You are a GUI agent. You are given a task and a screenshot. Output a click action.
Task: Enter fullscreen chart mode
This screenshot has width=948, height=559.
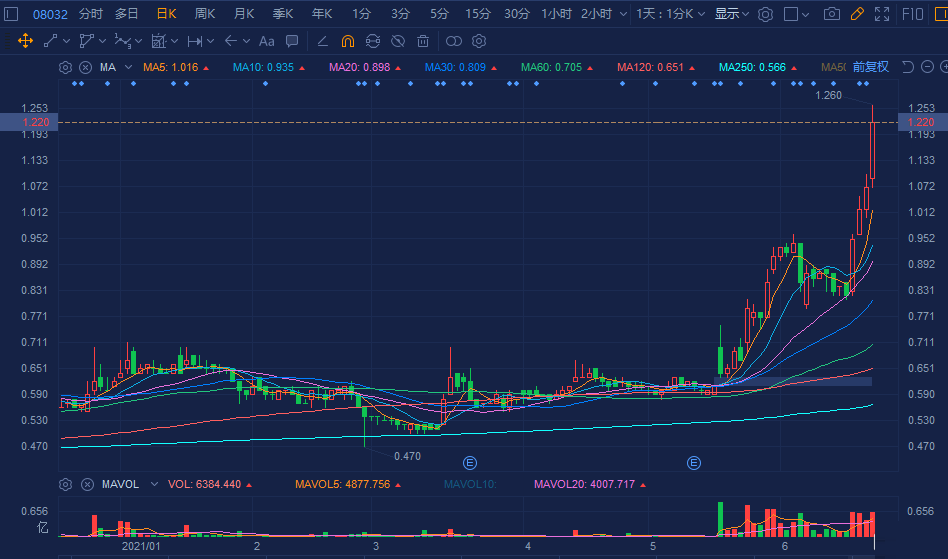tap(882, 13)
